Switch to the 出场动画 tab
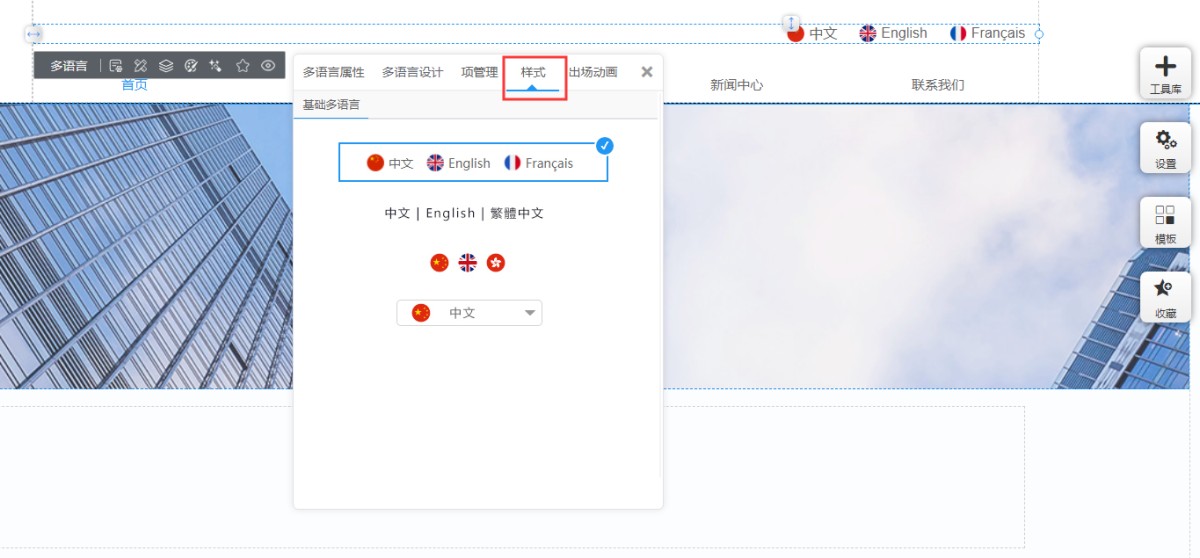1200x558 pixels. point(593,72)
